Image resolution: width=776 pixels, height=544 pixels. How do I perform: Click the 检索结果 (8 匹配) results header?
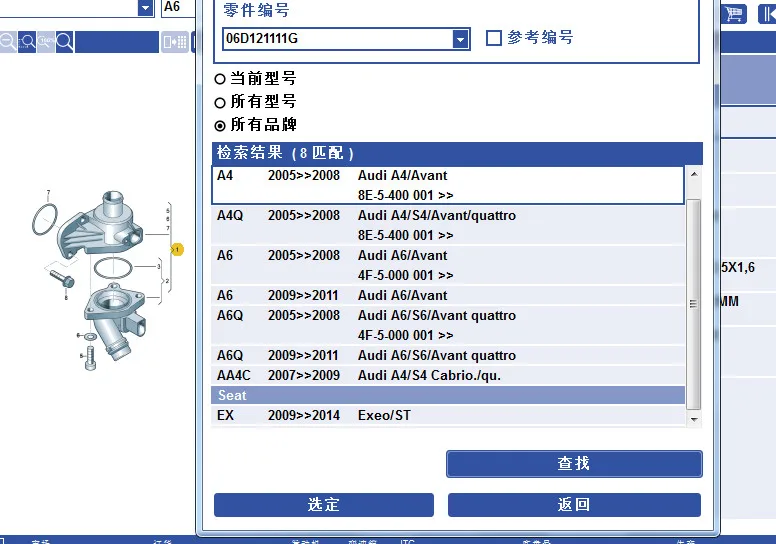[x=457, y=153]
